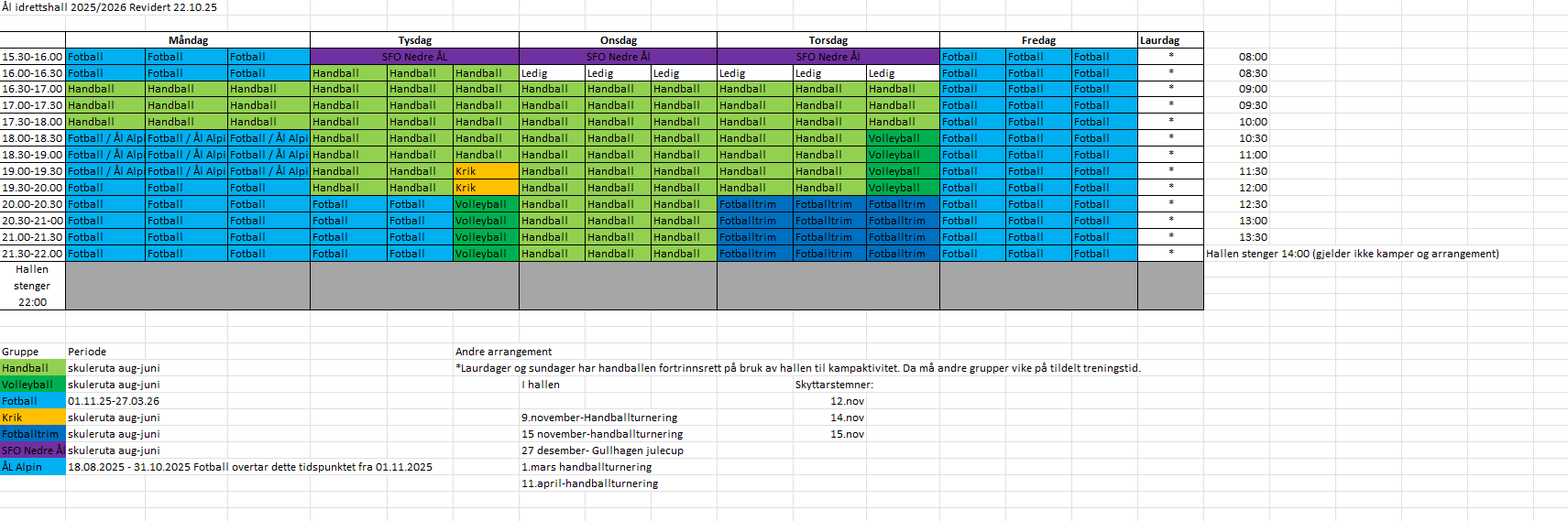Image resolution: width=1568 pixels, height=521 pixels.
Task: Select the title cell Ål idrettshall 2025/2026
Action: click(109, 7)
